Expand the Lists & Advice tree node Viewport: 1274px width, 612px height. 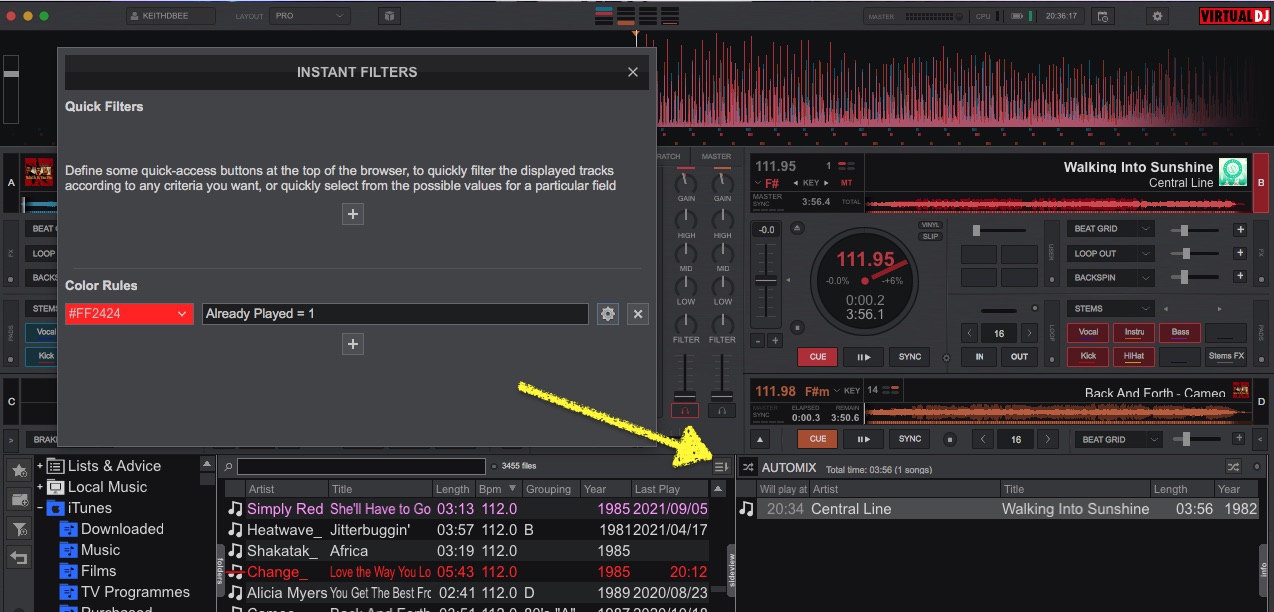[41, 466]
